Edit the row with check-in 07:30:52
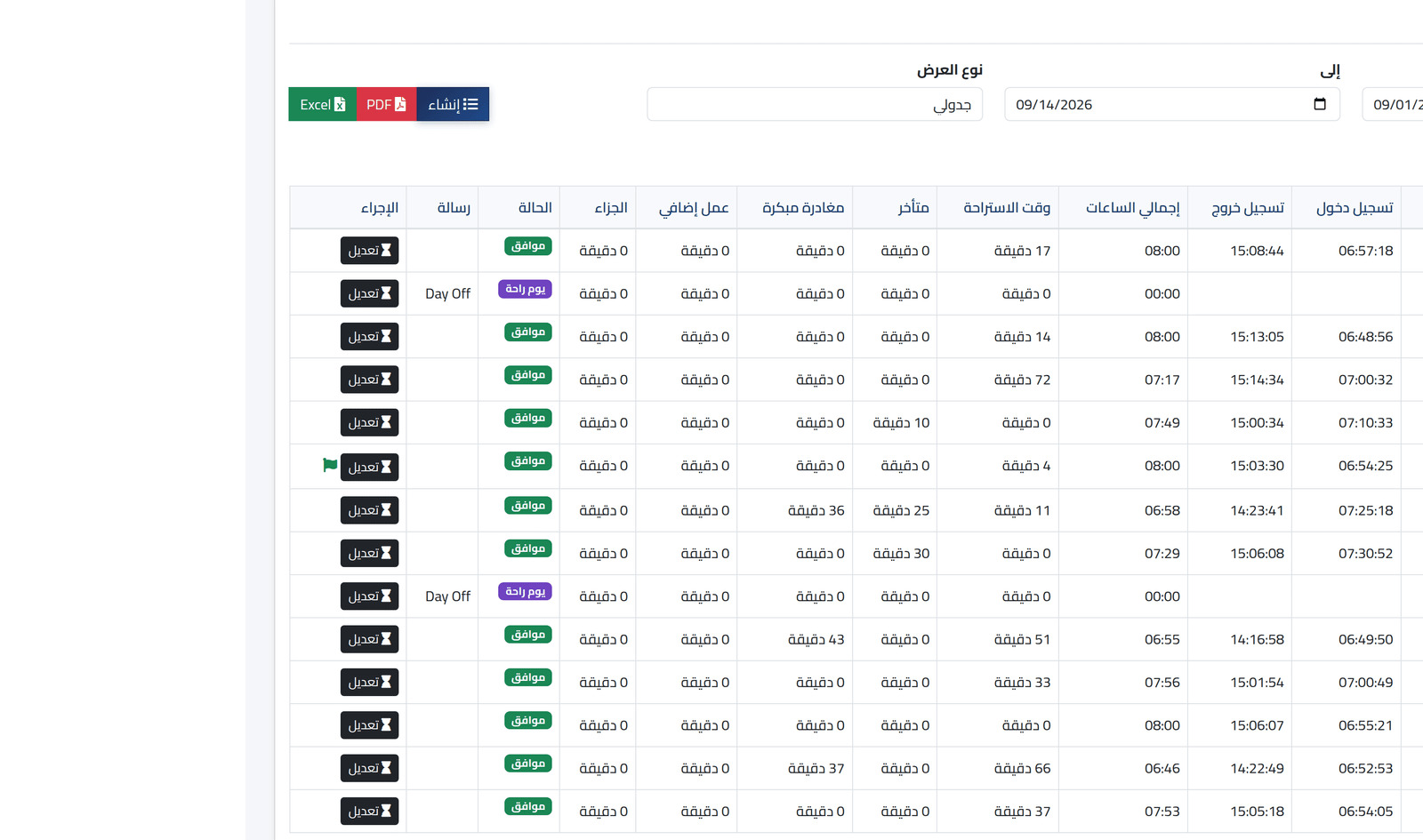This screenshot has height=840, width=1423. (369, 553)
